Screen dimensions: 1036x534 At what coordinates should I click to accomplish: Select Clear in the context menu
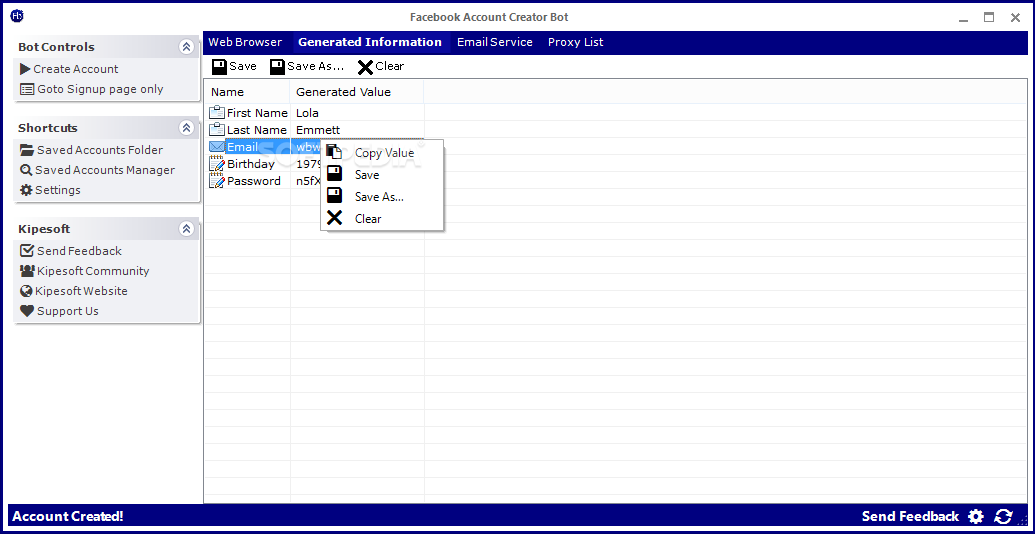(368, 219)
